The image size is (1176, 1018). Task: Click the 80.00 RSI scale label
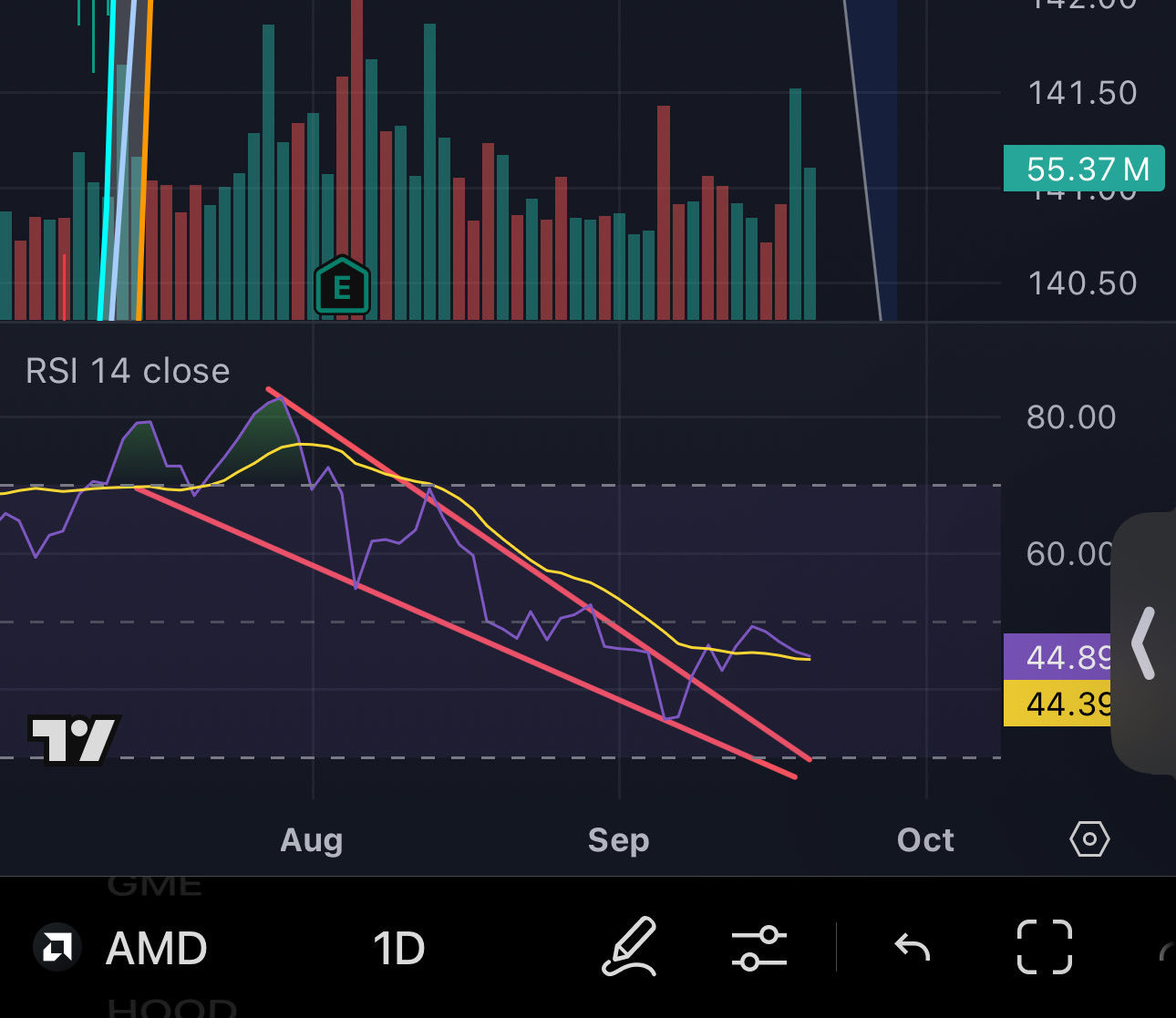pyautogui.click(x=1071, y=417)
